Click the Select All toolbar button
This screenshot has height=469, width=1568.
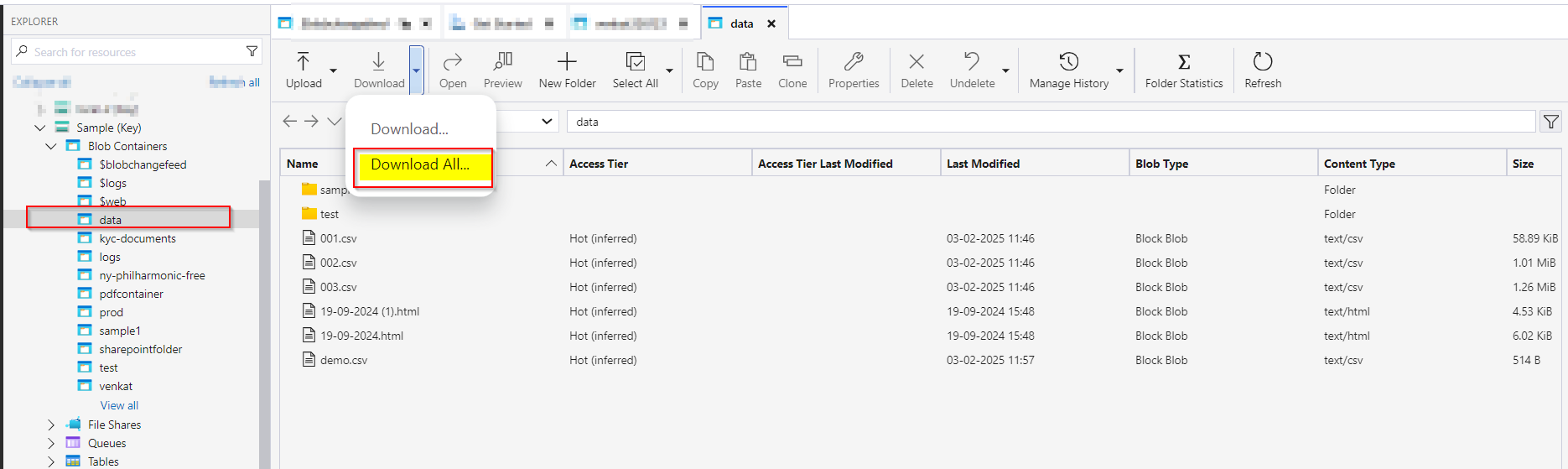coord(636,70)
